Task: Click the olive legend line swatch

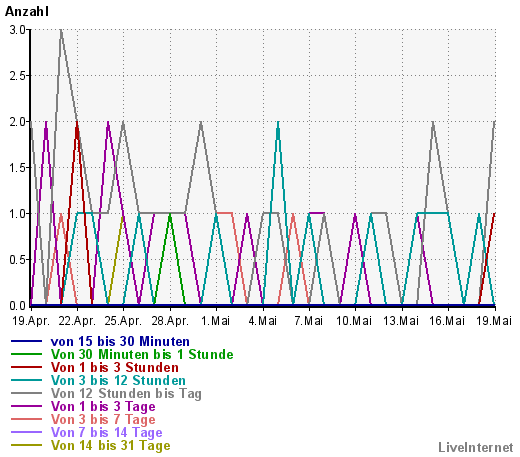Action: [26, 445]
